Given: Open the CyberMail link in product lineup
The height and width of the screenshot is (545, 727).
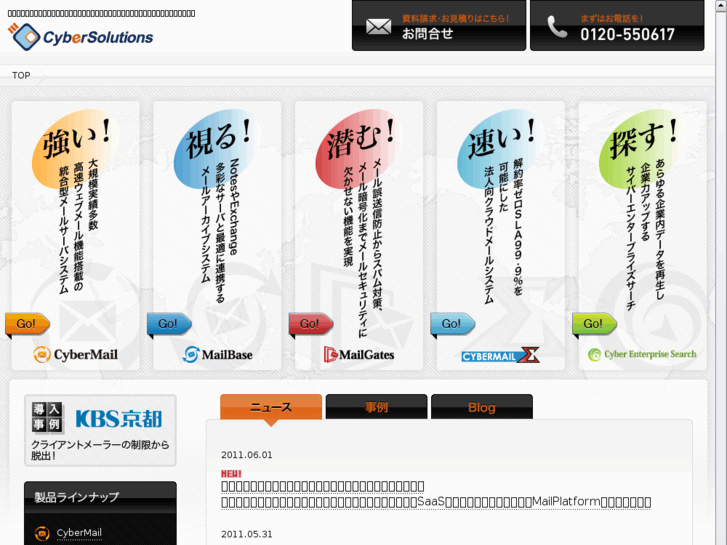Looking at the screenshot, I should click(x=79, y=533).
